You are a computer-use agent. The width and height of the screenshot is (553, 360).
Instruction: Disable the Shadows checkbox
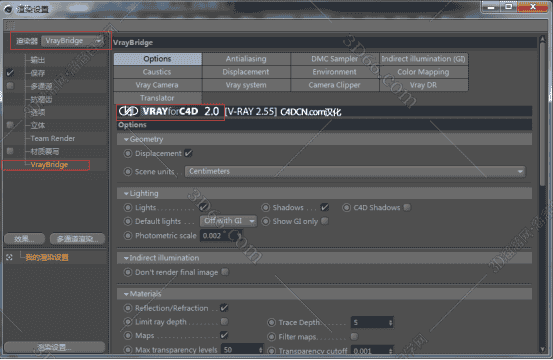pyautogui.click(x=325, y=207)
